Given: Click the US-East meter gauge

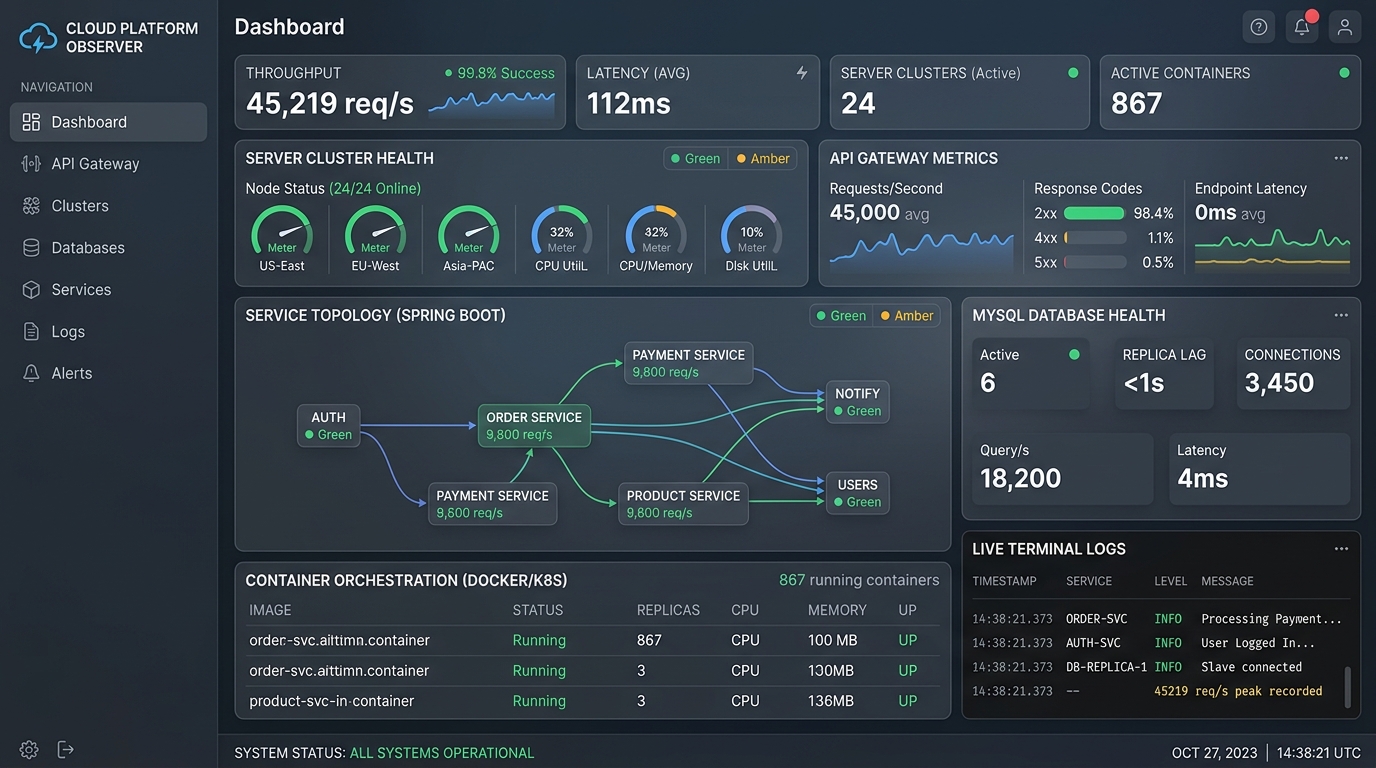Looking at the screenshot, I should click(x=281, y=232).
